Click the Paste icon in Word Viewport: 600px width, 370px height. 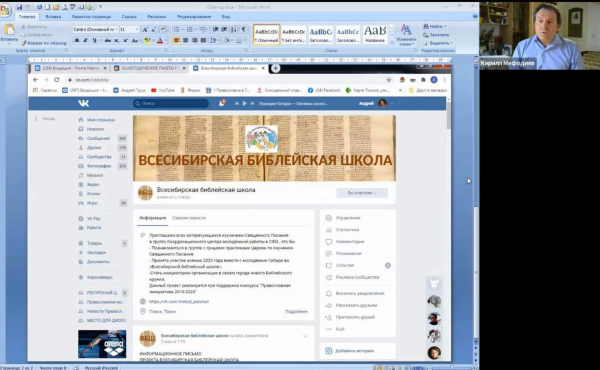9,32
